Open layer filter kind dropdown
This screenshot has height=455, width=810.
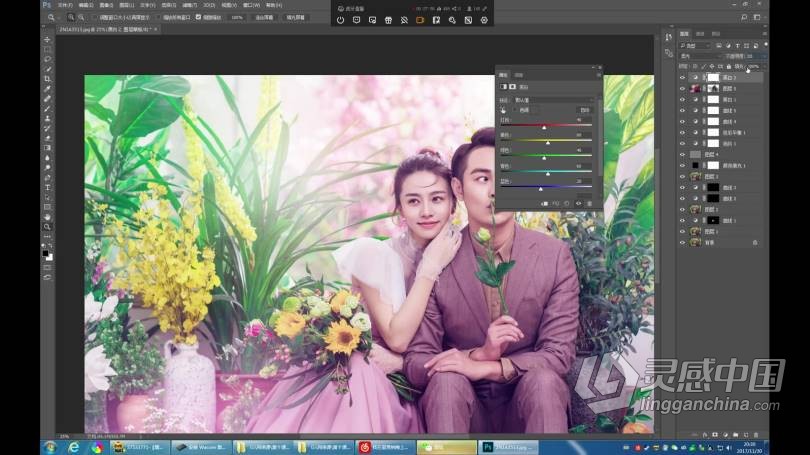point(695,46)
